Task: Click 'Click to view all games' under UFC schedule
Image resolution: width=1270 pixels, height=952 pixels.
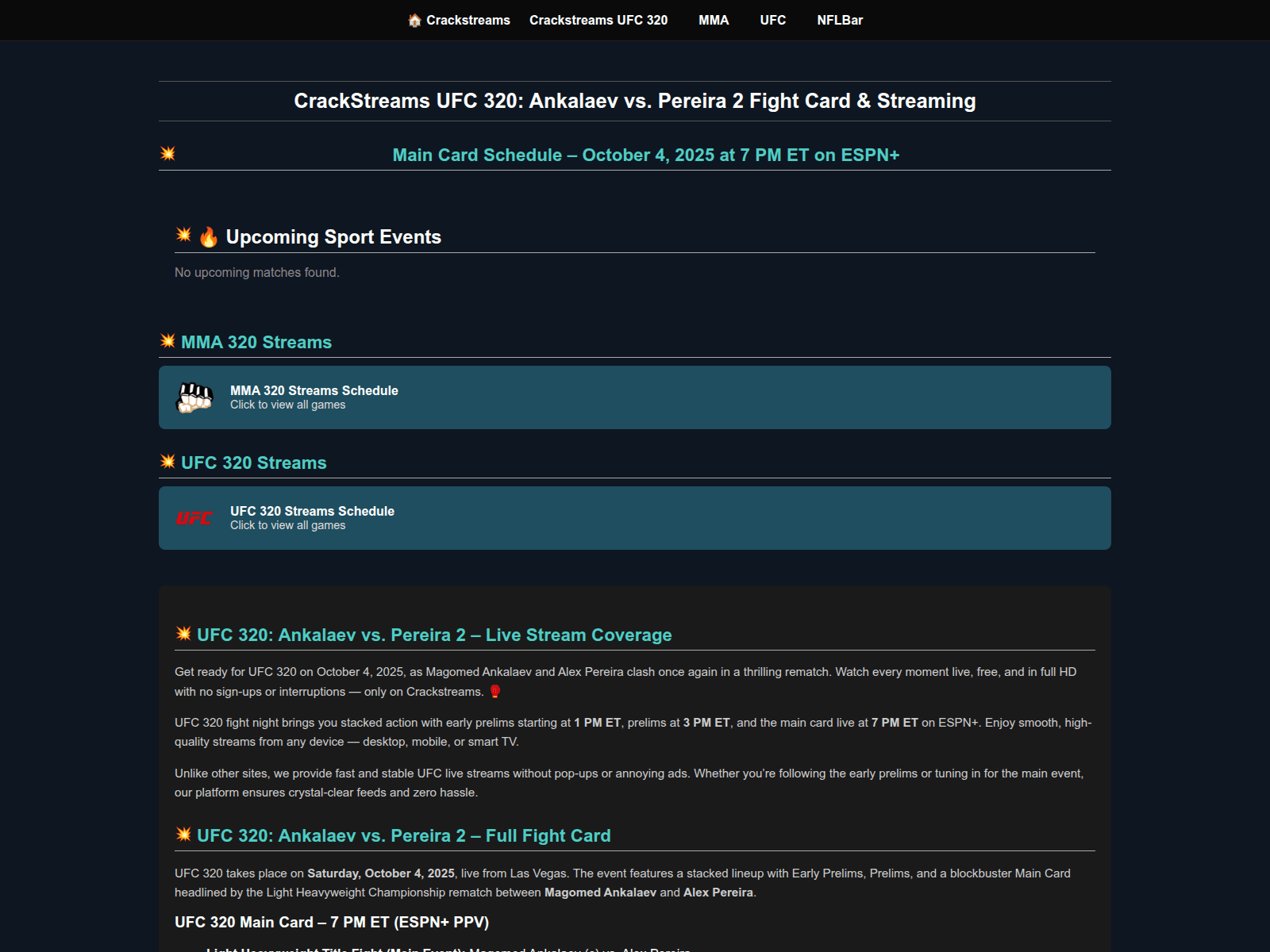Action: pos(288,525)
